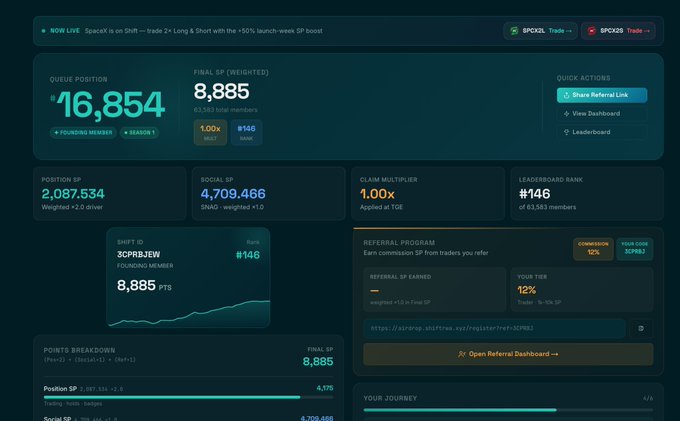Select the Leaderboard Rank stat card
The height and width of the screenshot is (421, 680).
coord(587,193)
